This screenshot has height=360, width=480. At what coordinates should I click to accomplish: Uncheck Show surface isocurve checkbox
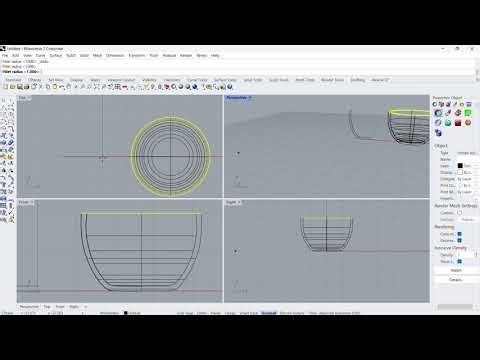coord(459,261)
